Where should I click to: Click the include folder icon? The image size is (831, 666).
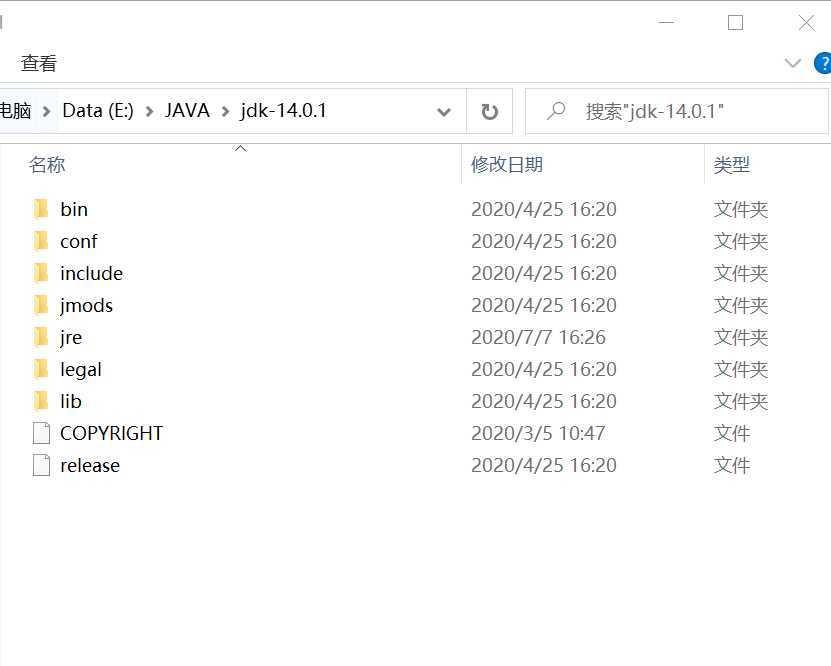41,273
